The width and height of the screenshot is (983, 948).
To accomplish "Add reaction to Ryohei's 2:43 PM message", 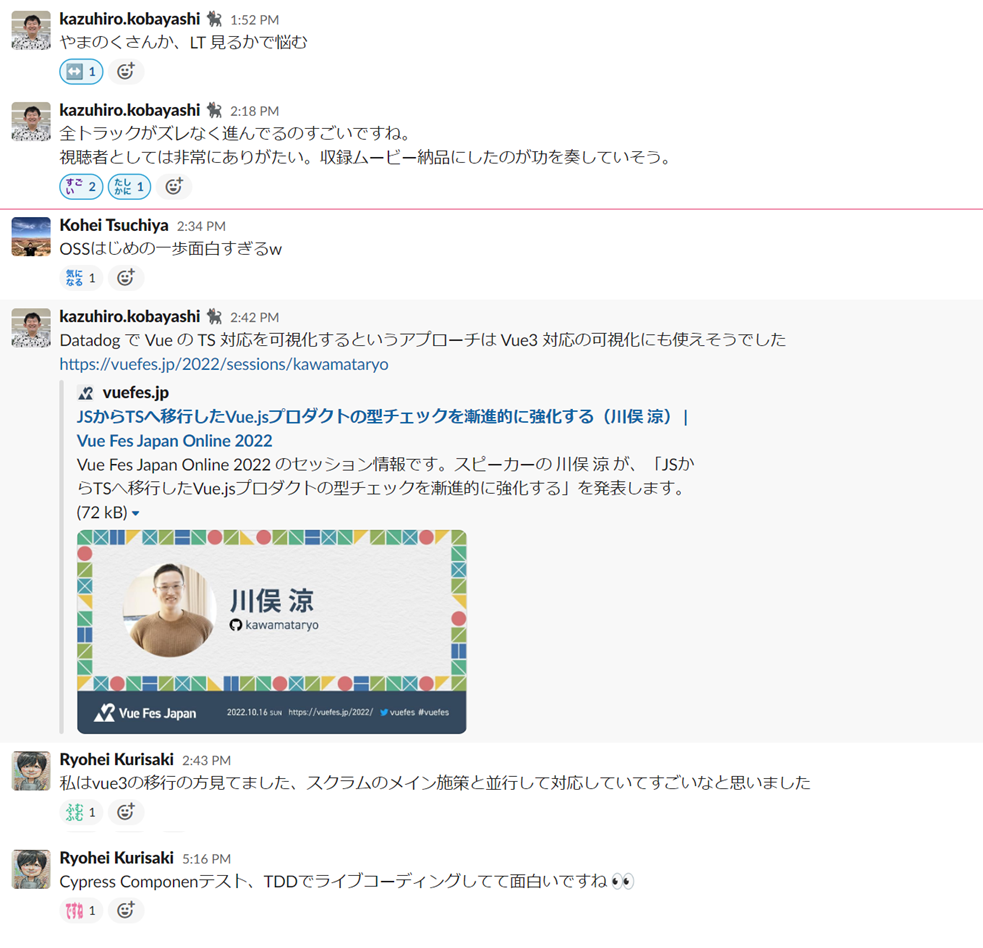I will [126, 813].
